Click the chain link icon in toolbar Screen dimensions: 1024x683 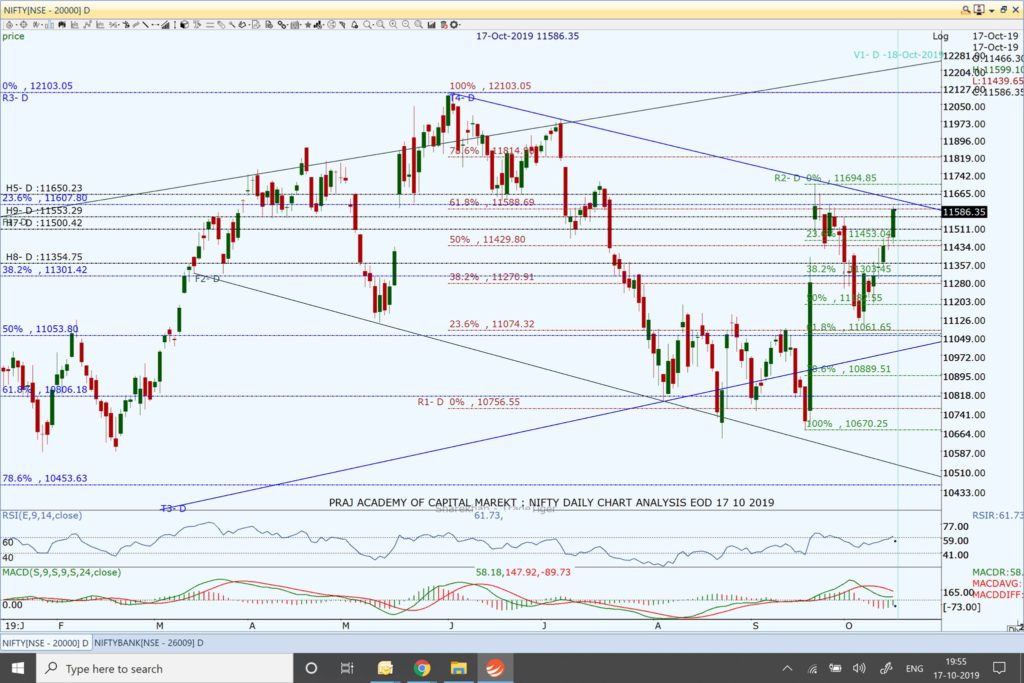coord(281,25)
